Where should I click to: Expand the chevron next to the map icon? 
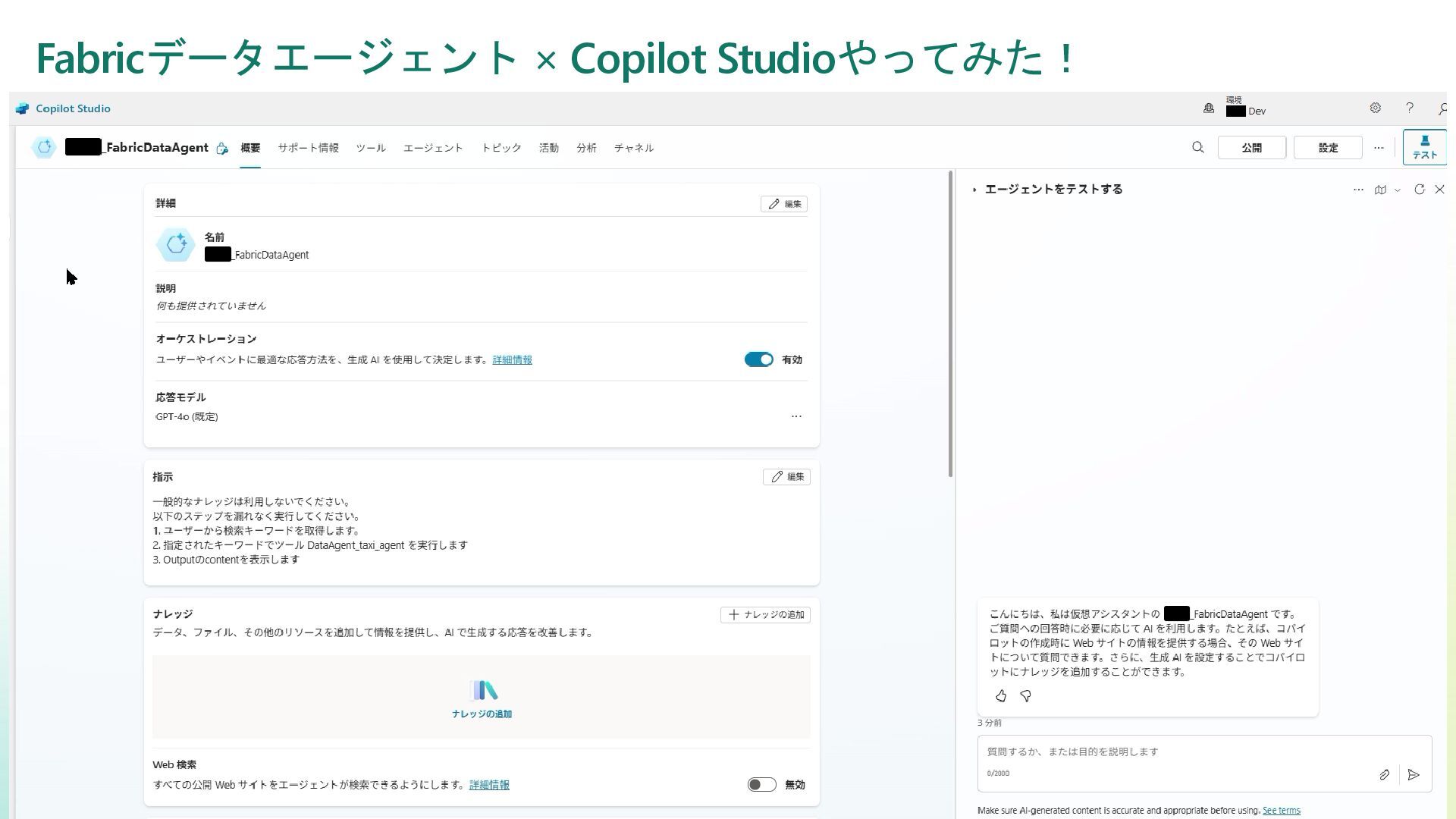click(1397, 190)
